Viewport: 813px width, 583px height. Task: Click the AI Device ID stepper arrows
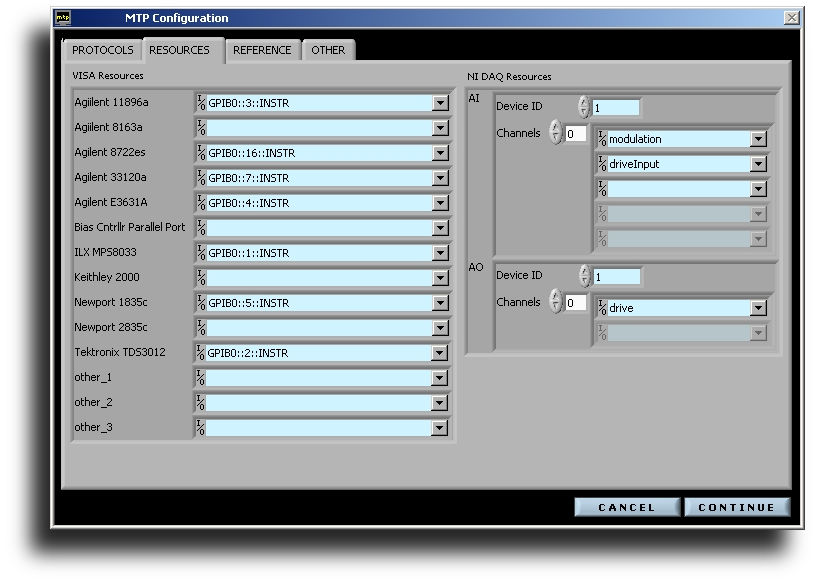point(584,107)
